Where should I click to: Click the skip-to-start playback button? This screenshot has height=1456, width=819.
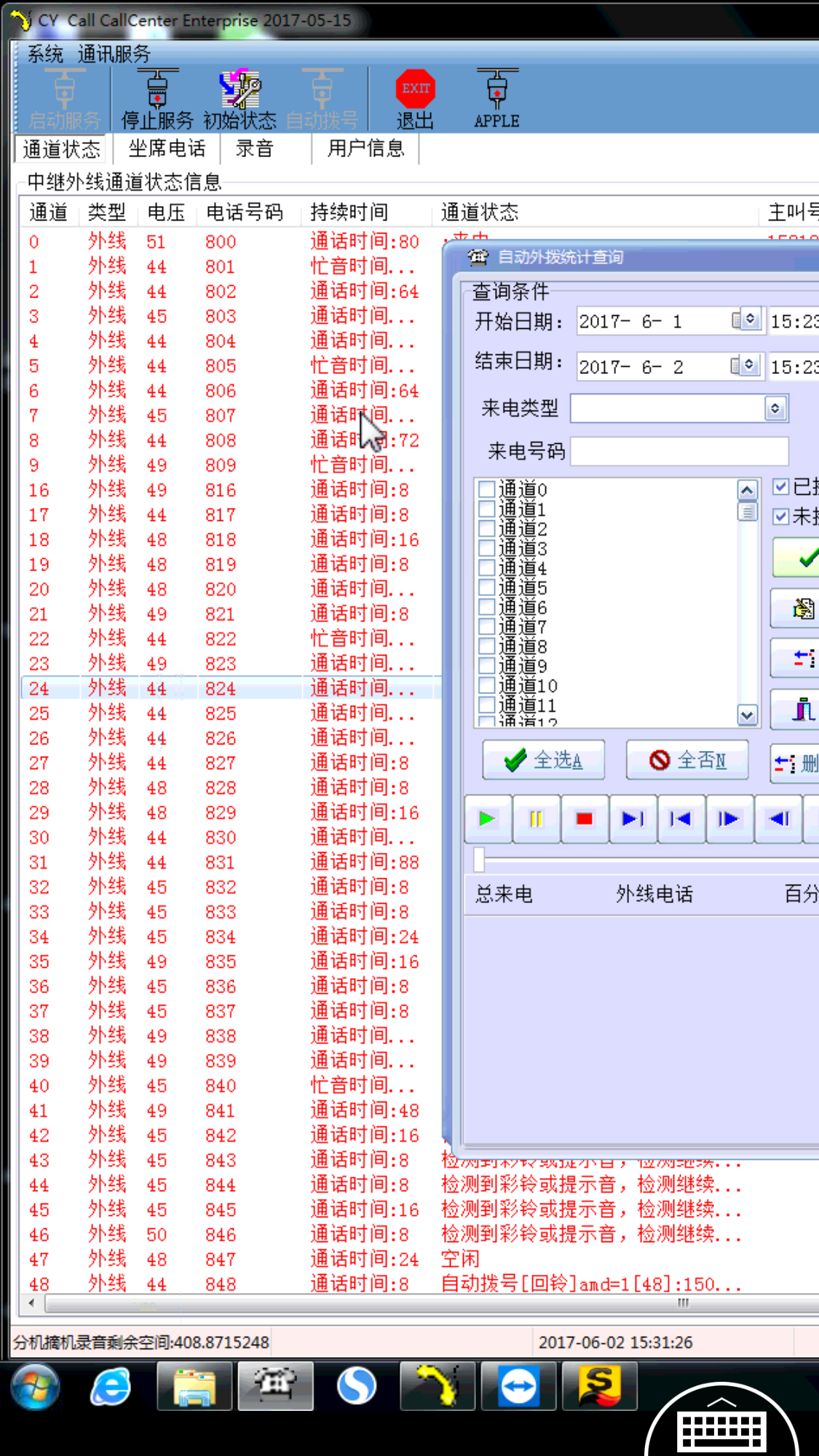[681, 819]
